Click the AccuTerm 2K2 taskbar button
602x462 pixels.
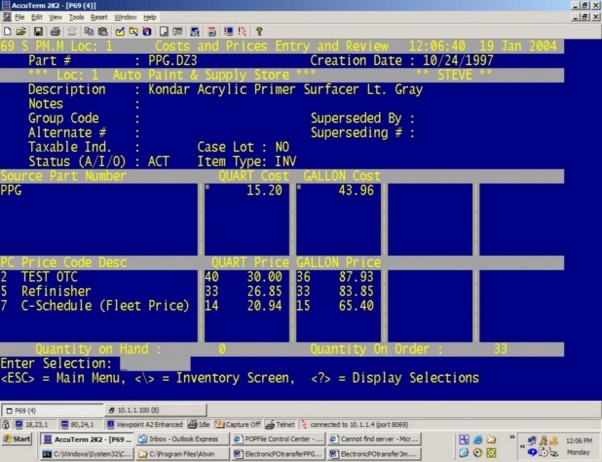coord(87,439)
